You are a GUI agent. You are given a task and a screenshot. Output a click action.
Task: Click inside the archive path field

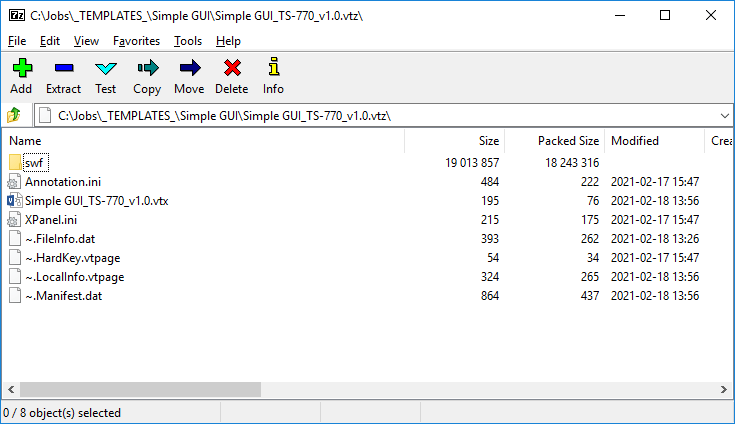380,115
